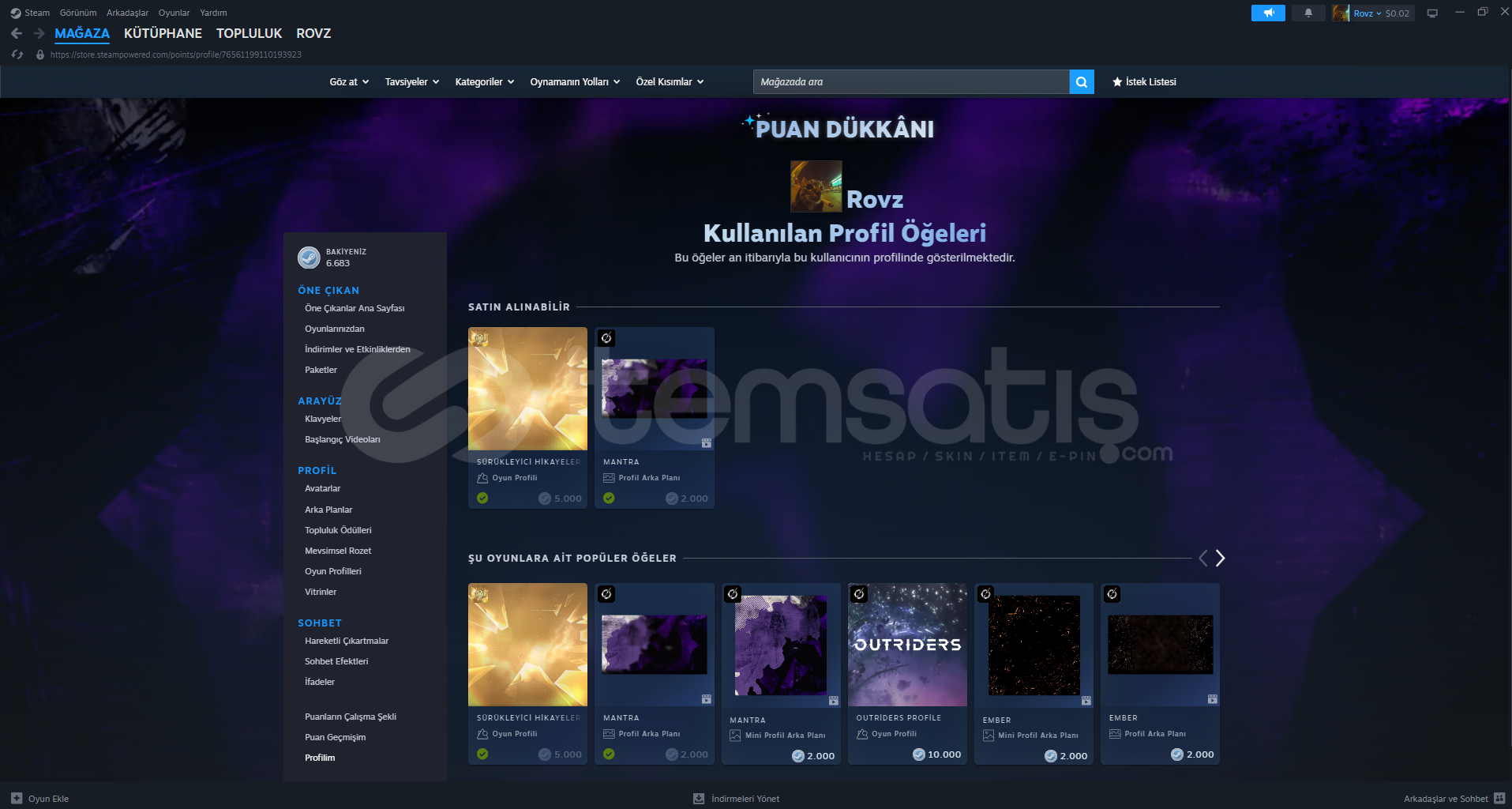Click the animated-item icon on Mantra Mini Profil card
The height and width of the screenshot is (809, 1512).
[834, 701]
